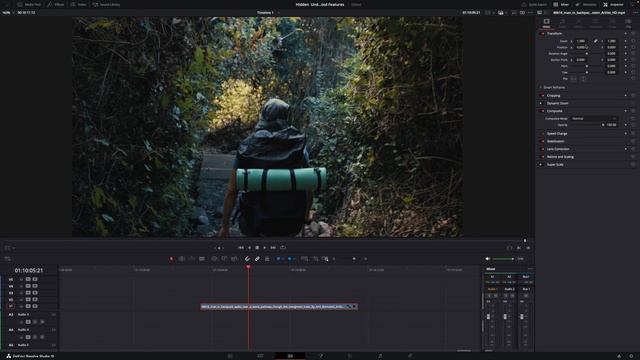640x360 pixels.
Task: Select the Transition tab in Inspector
Action: point(596,23)
